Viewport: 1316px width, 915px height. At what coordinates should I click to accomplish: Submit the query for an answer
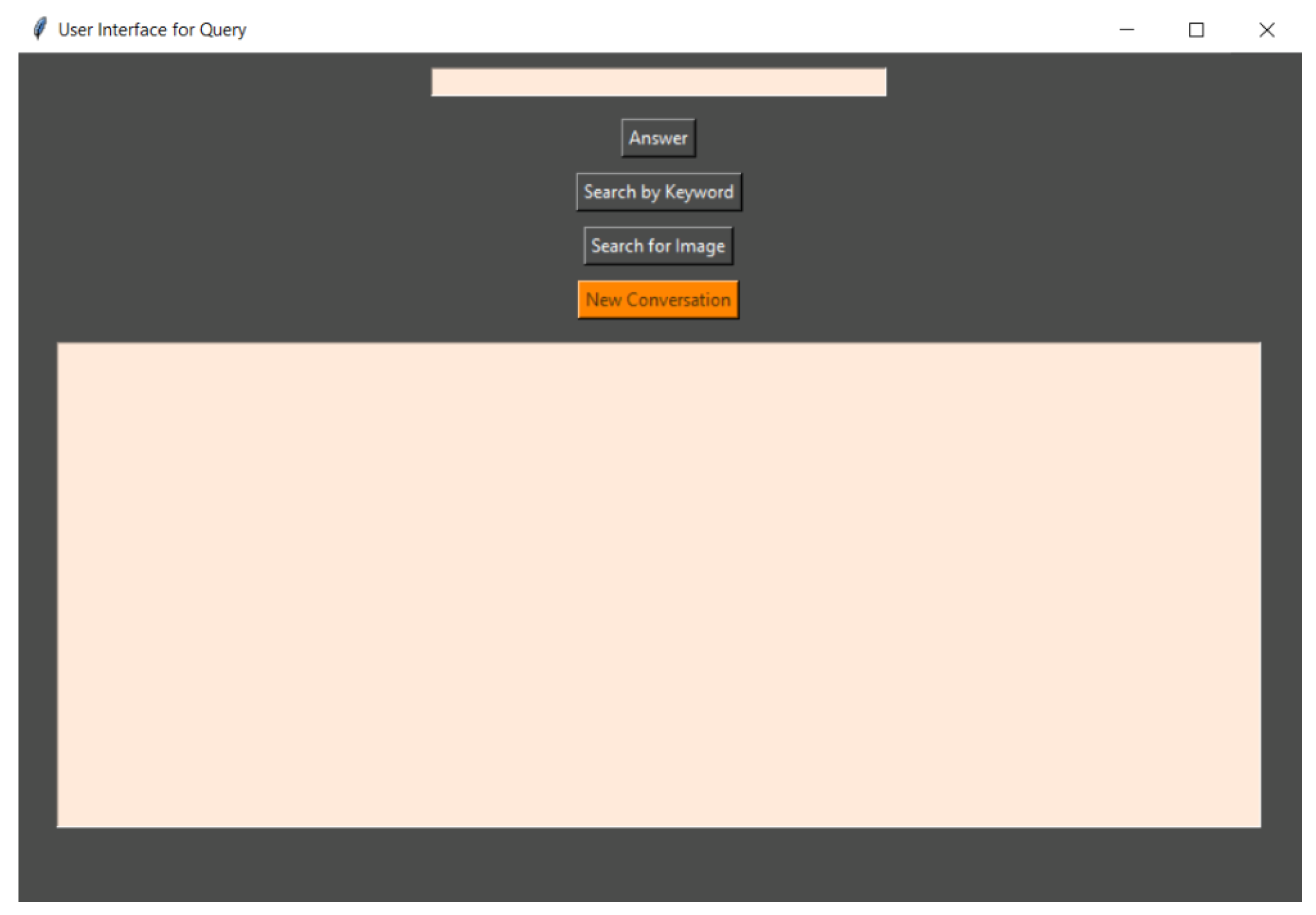[658, 138]
